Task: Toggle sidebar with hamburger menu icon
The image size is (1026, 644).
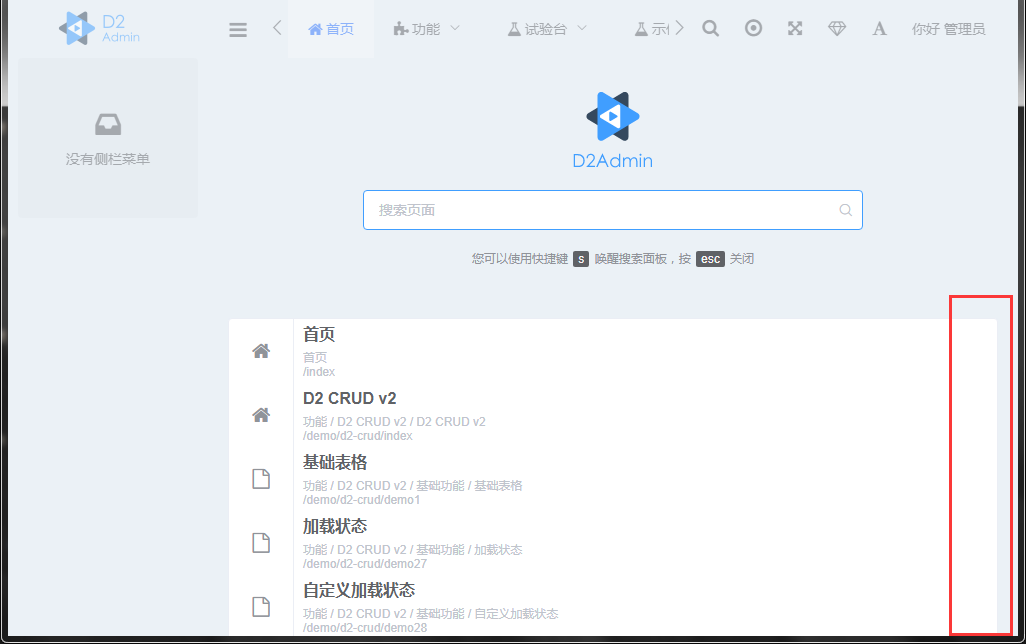Action: pyautogui.click(x=238, y=29)
